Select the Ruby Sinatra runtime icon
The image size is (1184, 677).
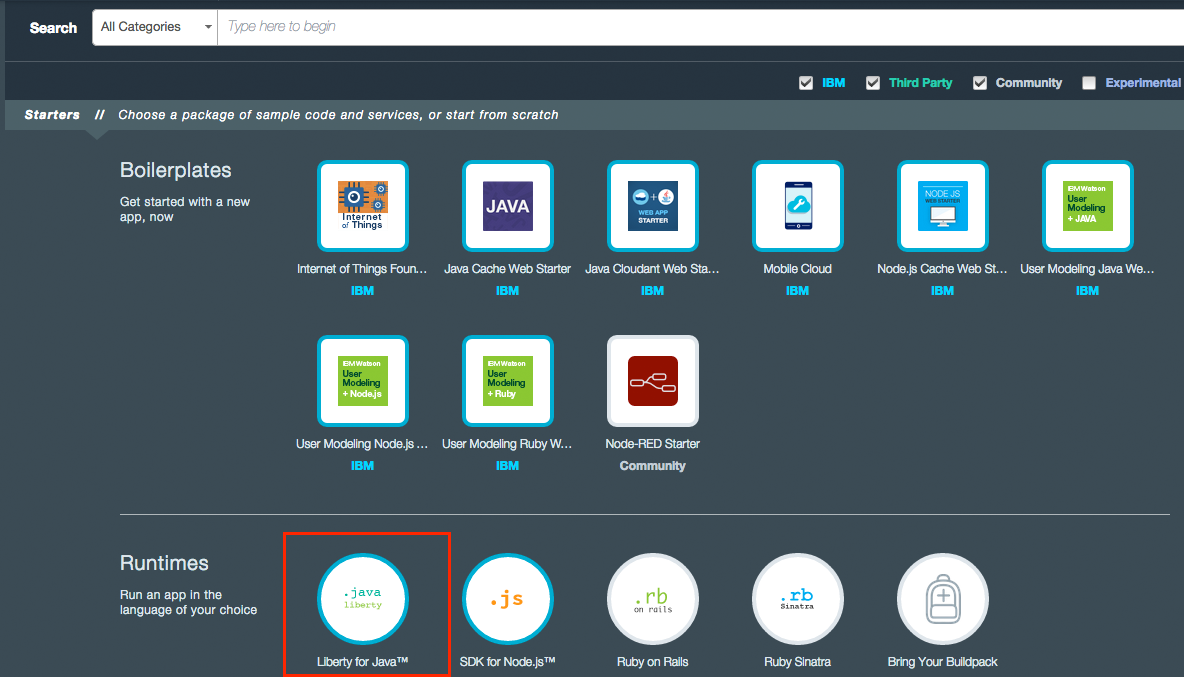(797, 599)
